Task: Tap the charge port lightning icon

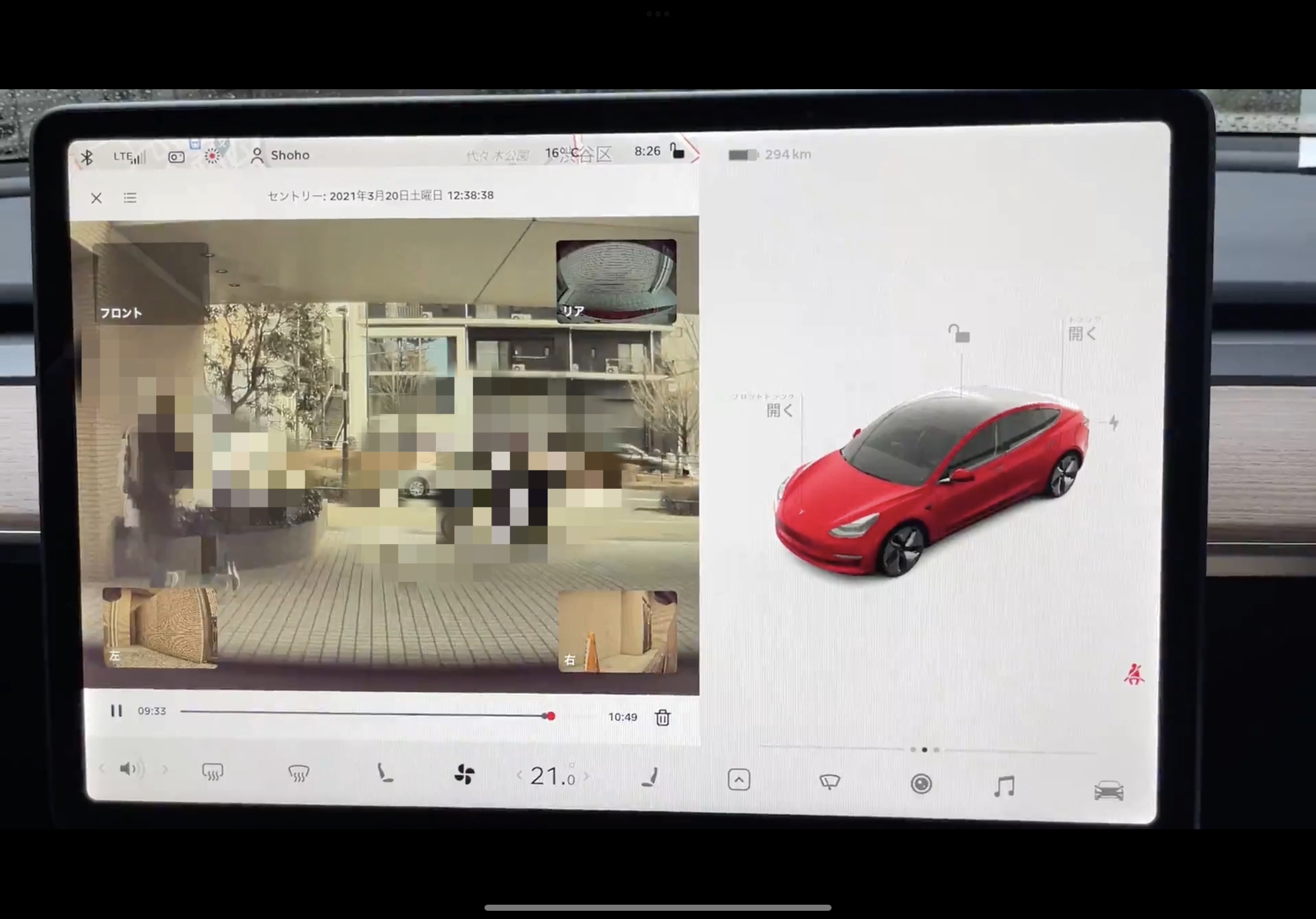Action: [1113, 423]
